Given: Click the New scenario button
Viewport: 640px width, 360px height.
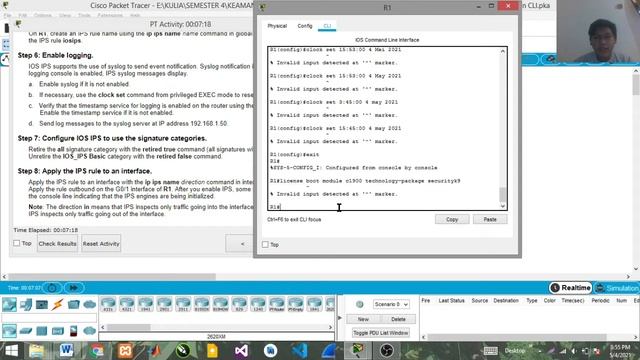Looking at the screenshot, I should pos(363,319).
